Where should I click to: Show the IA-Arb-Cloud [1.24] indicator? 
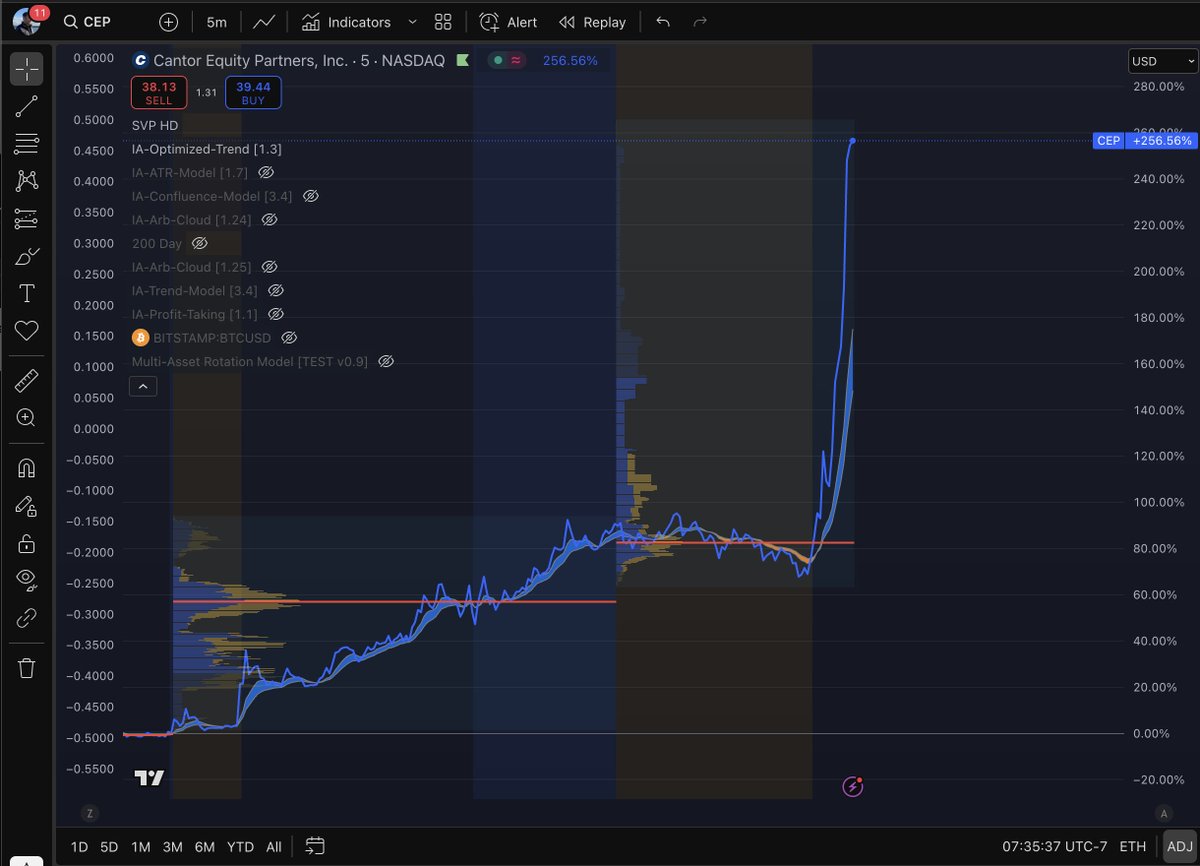[269, 220]
